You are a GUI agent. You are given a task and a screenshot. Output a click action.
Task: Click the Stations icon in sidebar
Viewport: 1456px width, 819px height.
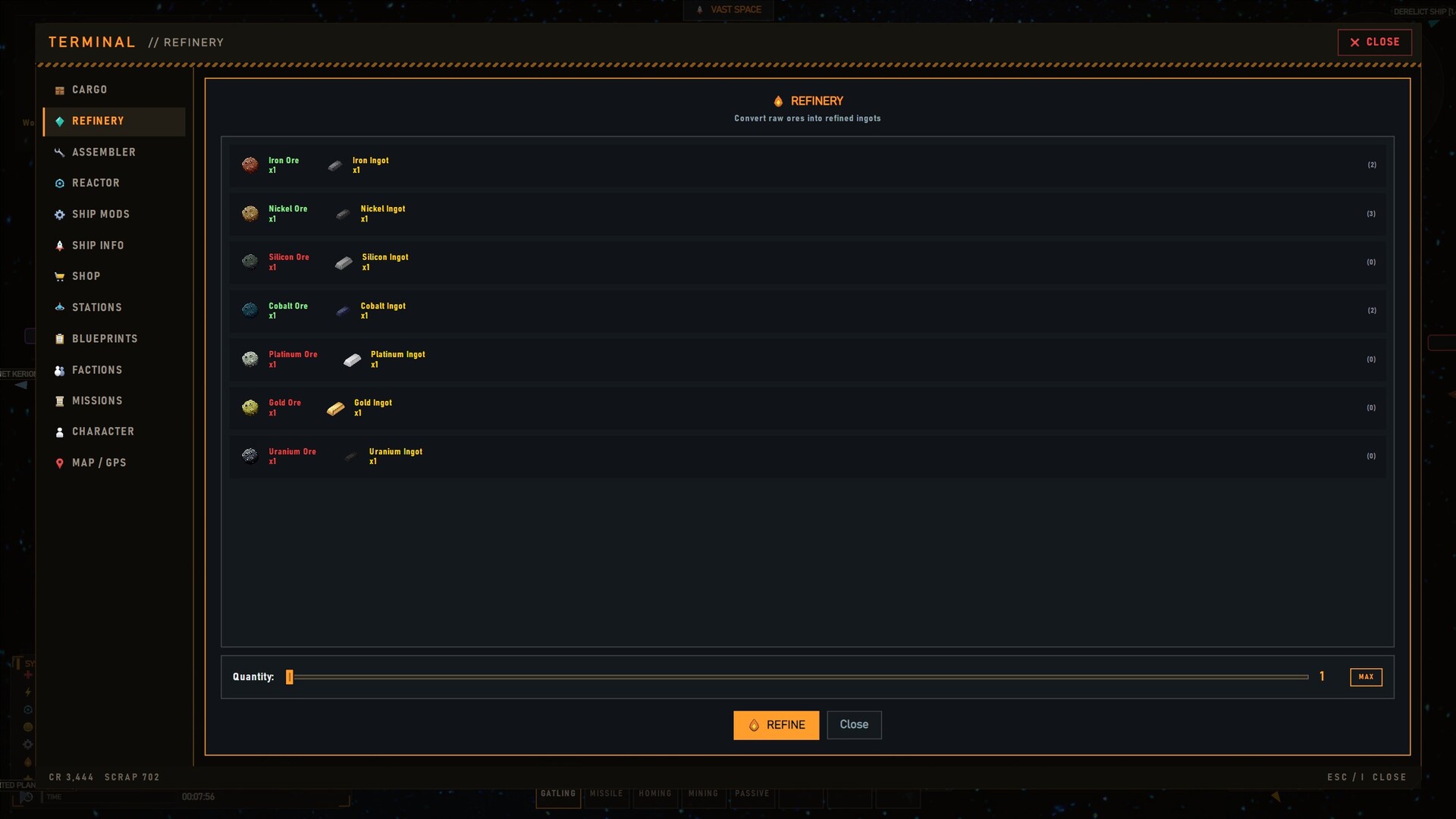(59, 308)
